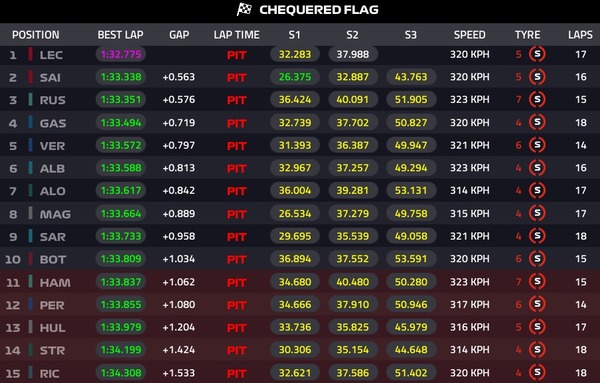
Task: Select the TYRE column header
Action: pos(527,35)
